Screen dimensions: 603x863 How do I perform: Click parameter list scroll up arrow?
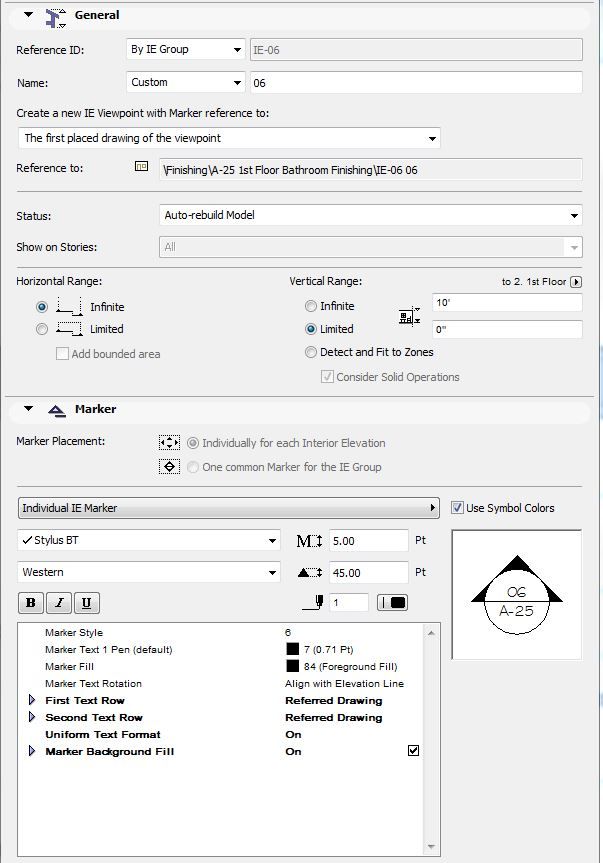coord(431,633)
